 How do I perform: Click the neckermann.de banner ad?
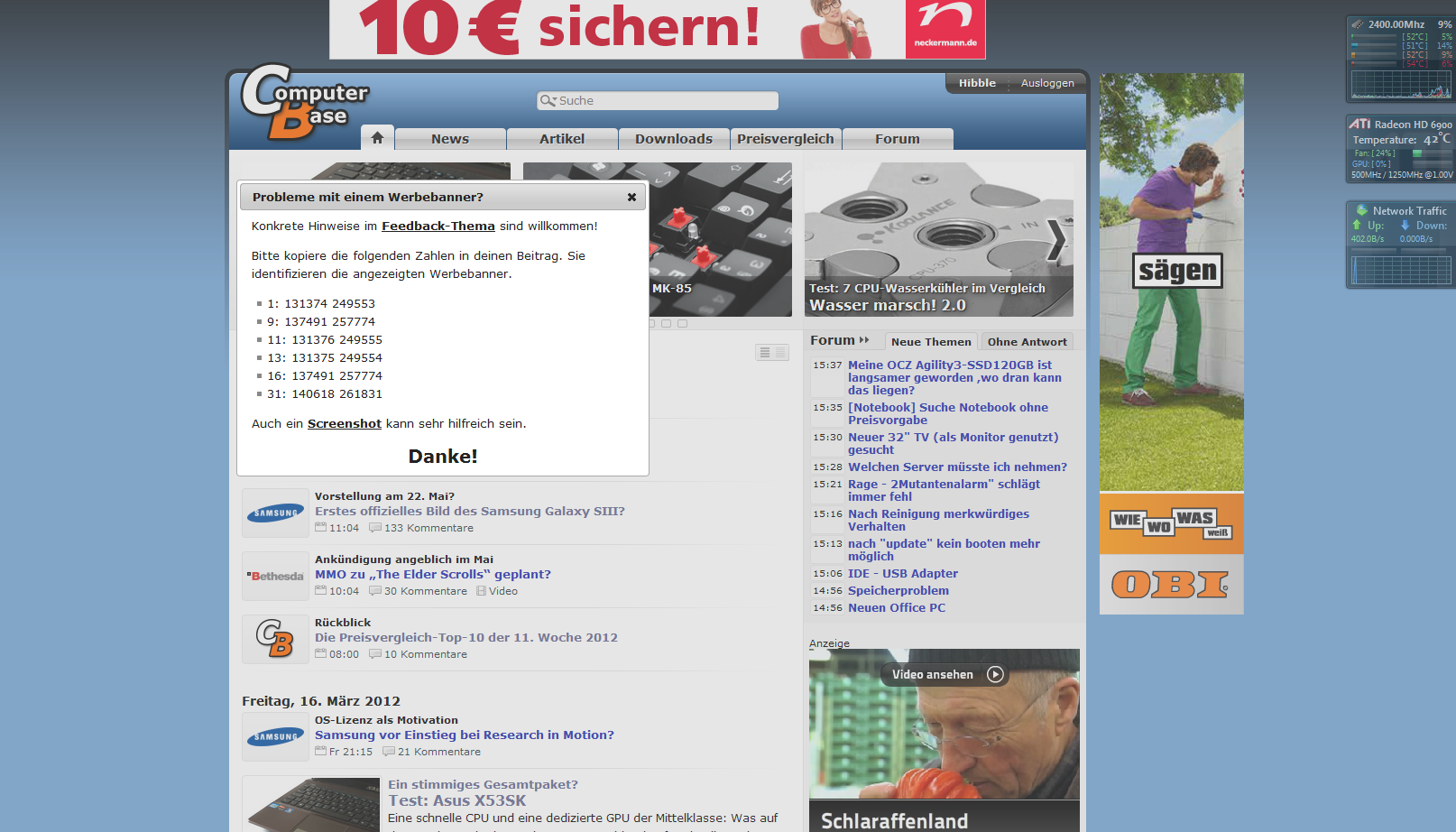[658, 29]
